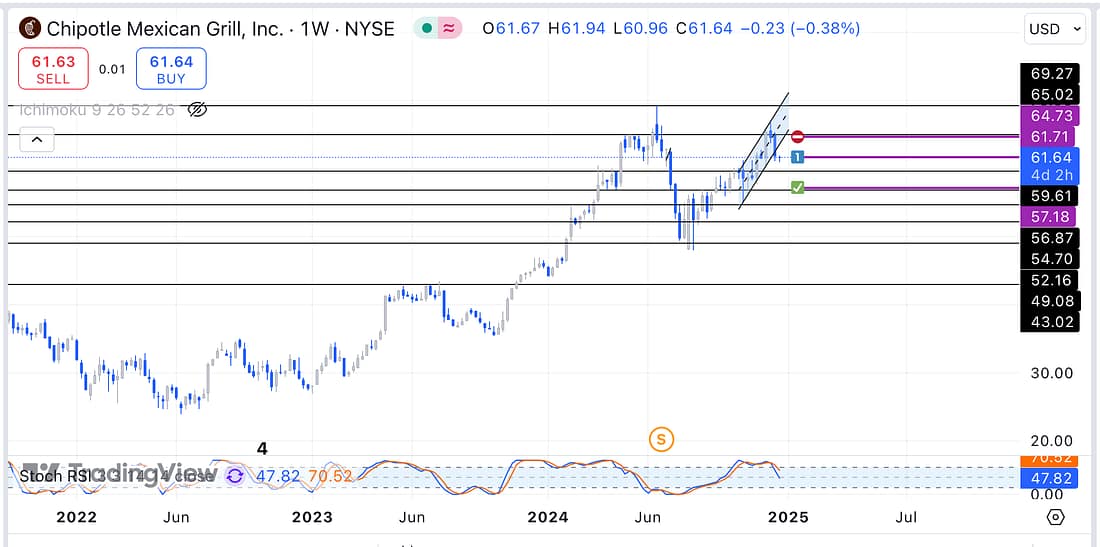
Task: Click the blue 61.64 current price label
Action: pos(1049,158)
